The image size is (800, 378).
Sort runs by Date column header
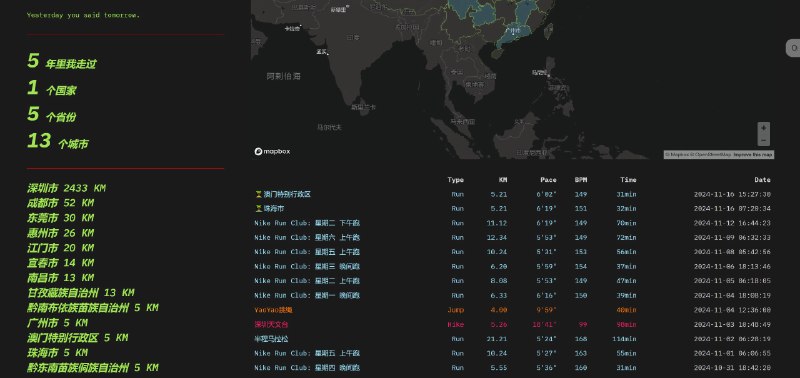pyautogui.click(x=763, y=180)
